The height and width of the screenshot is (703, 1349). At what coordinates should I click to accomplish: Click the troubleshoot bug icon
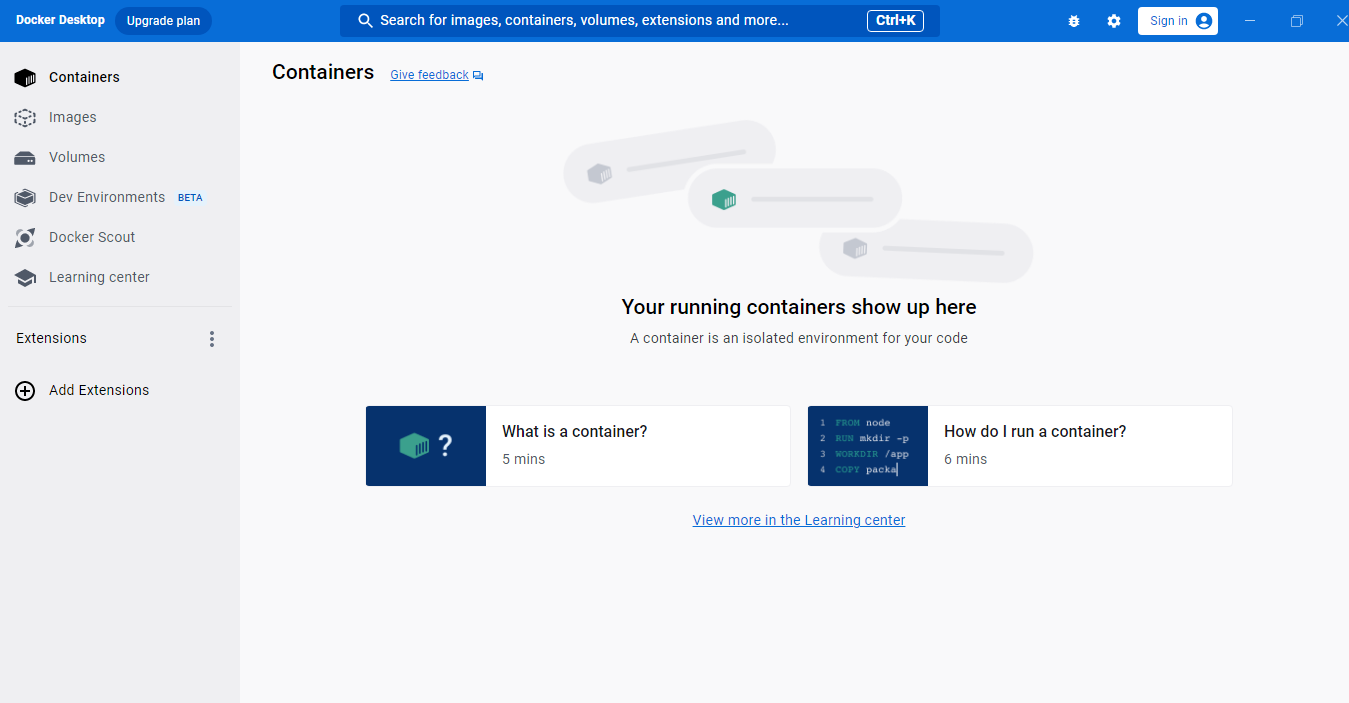[x=1074, y=21]
